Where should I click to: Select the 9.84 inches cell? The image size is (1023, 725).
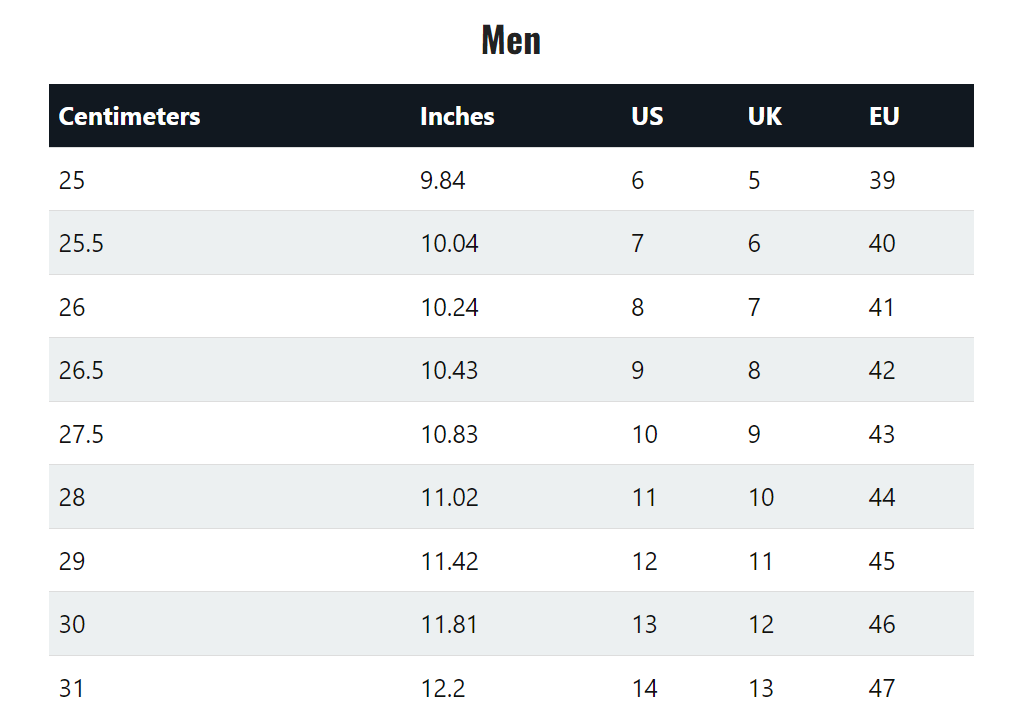click(442, 180)
